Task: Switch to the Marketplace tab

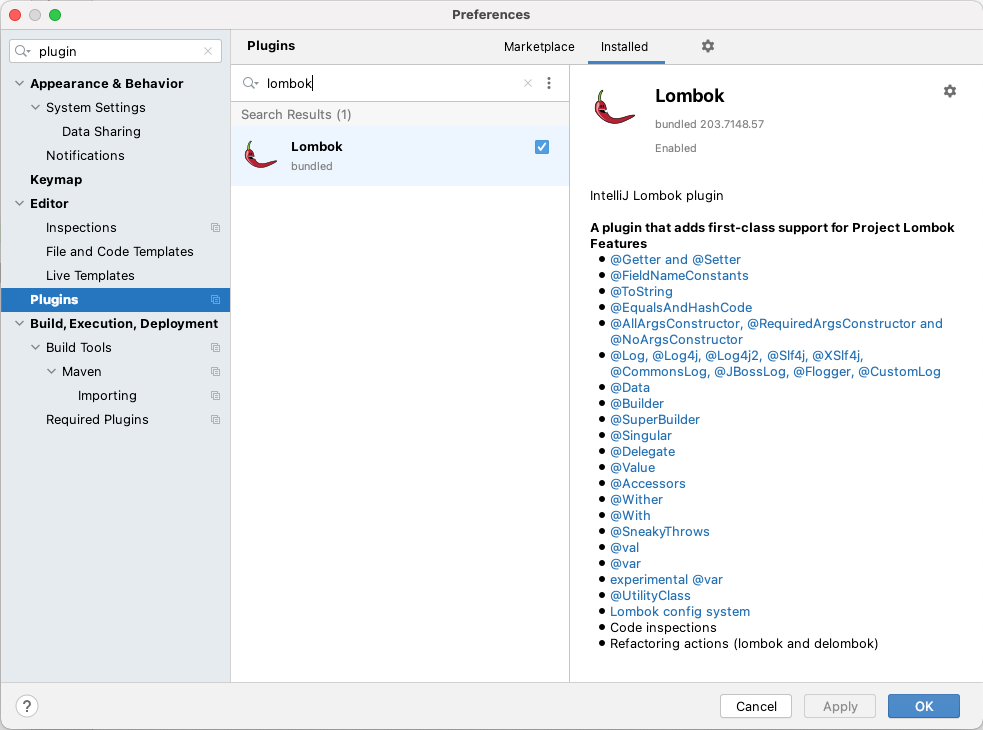Action: point(539,46)
